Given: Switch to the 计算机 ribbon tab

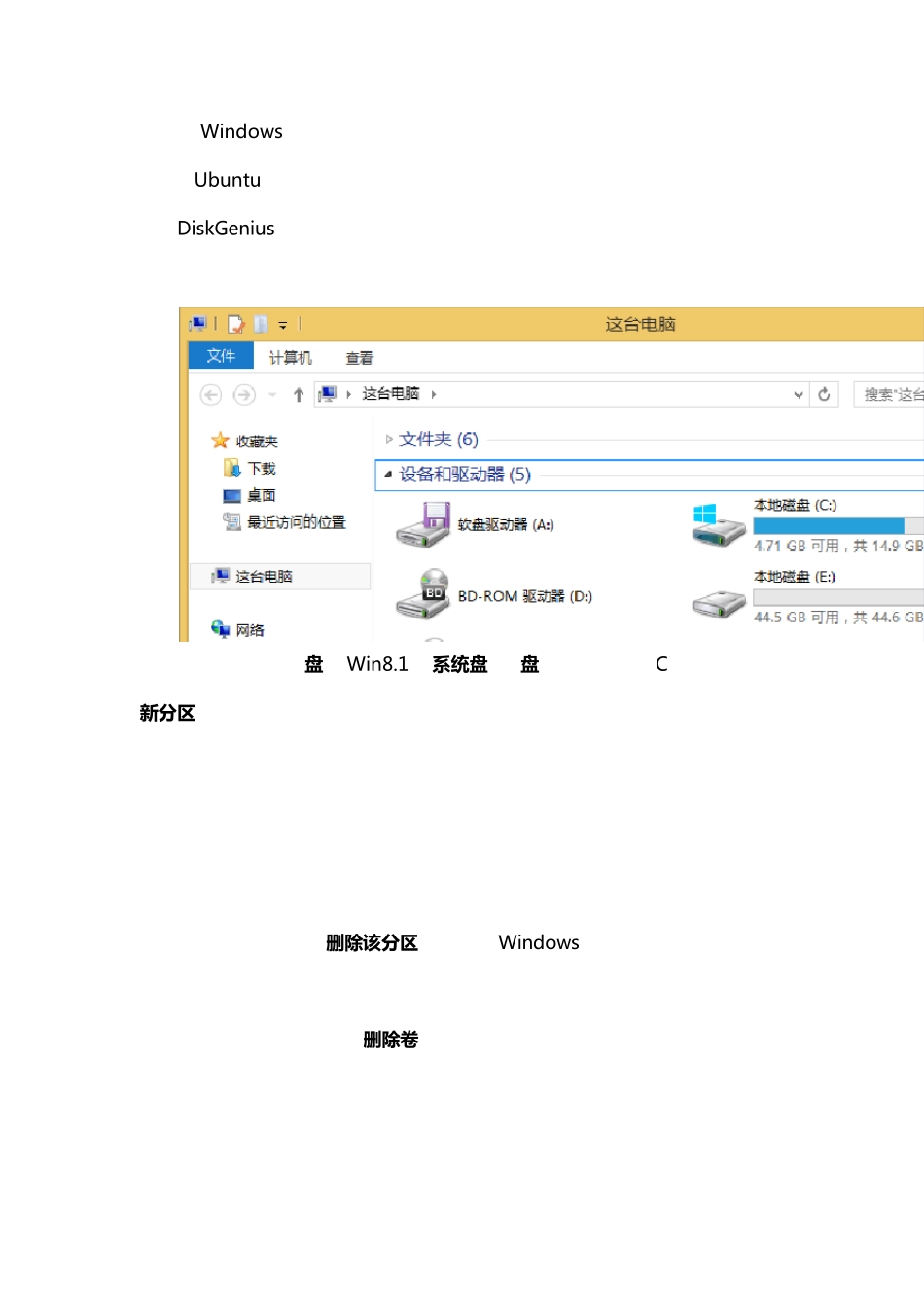Looking at the screenshot, I should [290, 358].
